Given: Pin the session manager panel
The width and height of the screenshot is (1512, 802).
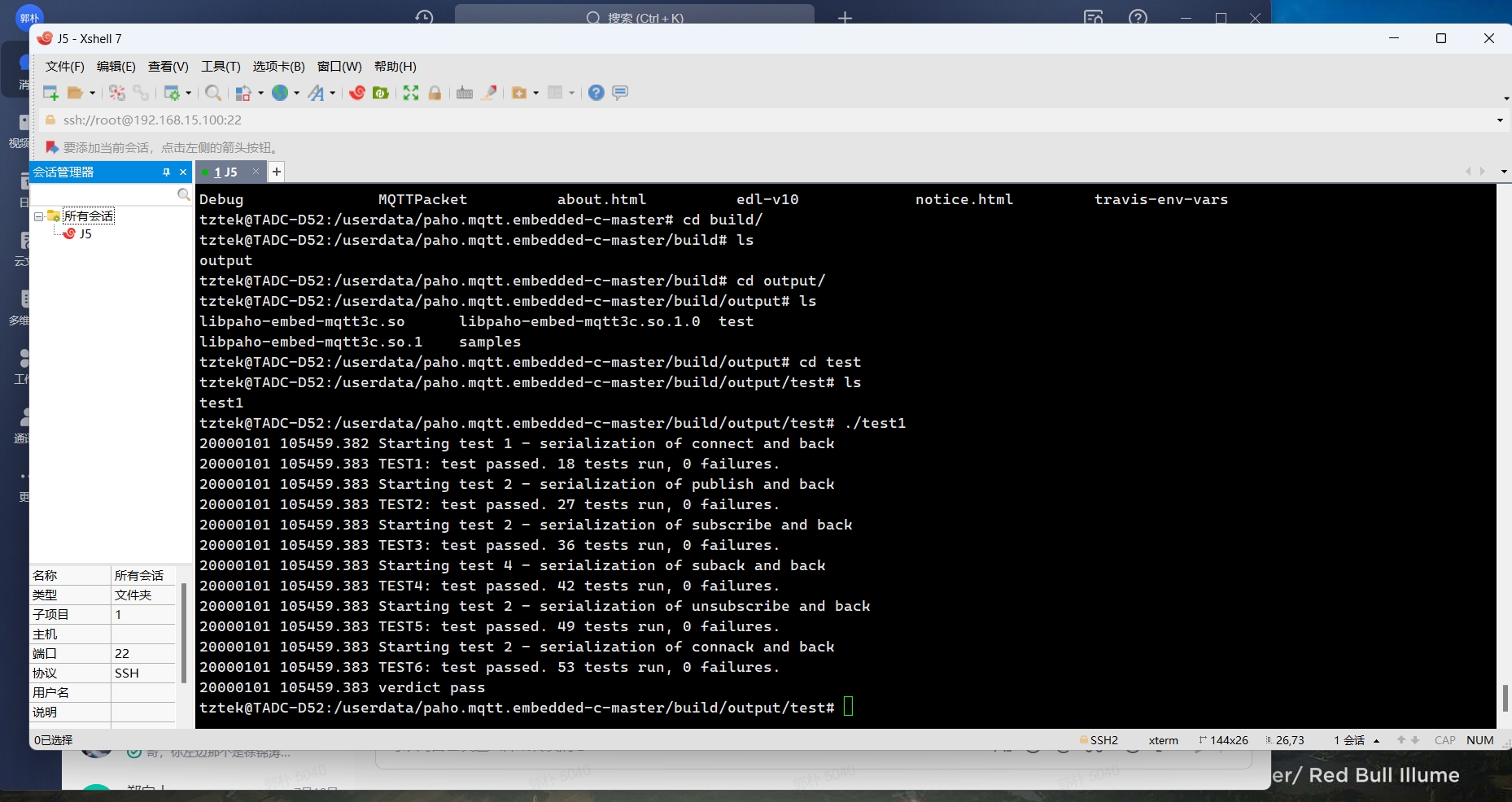Looking at the screenshot, I should coord(166,172).
